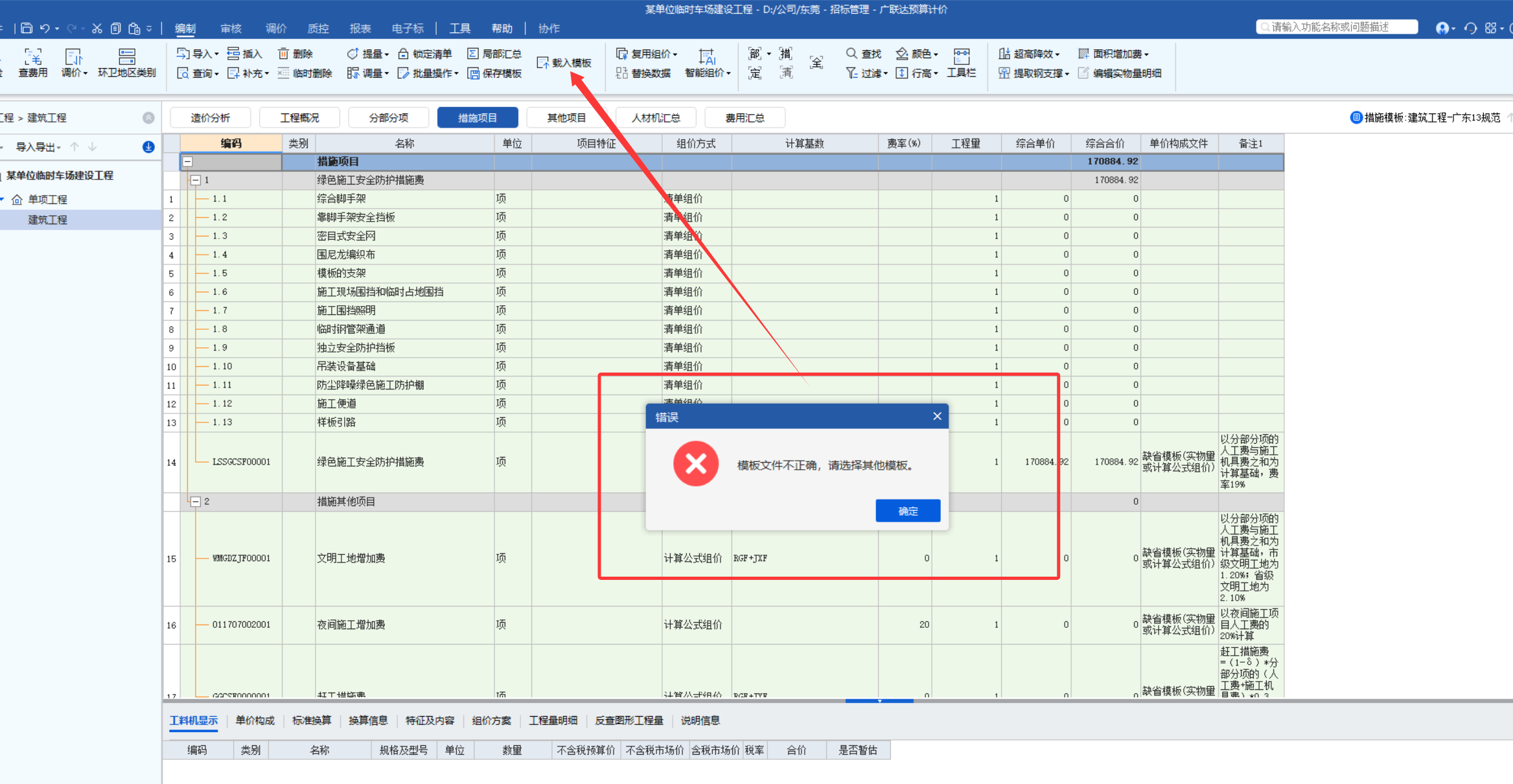Open the 工具栏 toolbar settings icon
Image resolution: width=1513 pixels, height=784 pixels.
(961, 62)
